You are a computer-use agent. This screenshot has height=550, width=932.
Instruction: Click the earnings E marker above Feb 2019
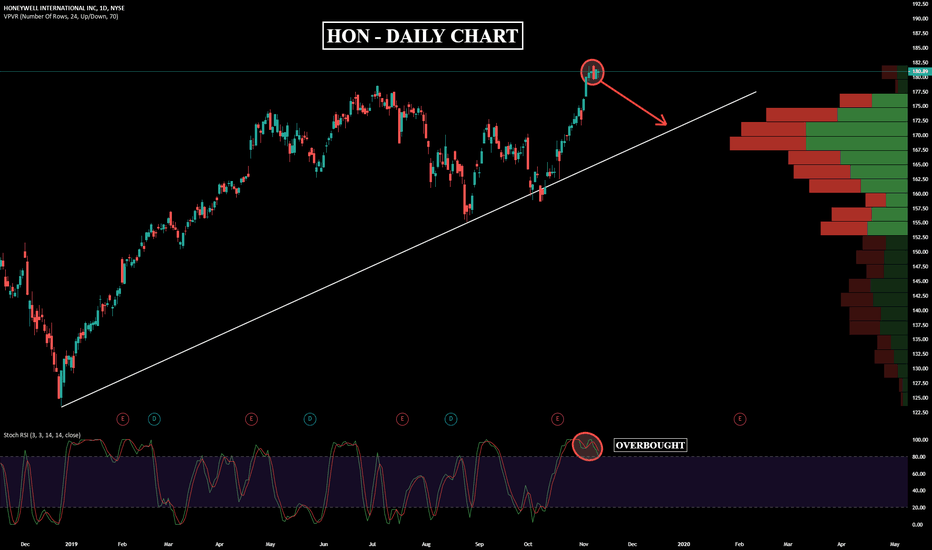122,419
